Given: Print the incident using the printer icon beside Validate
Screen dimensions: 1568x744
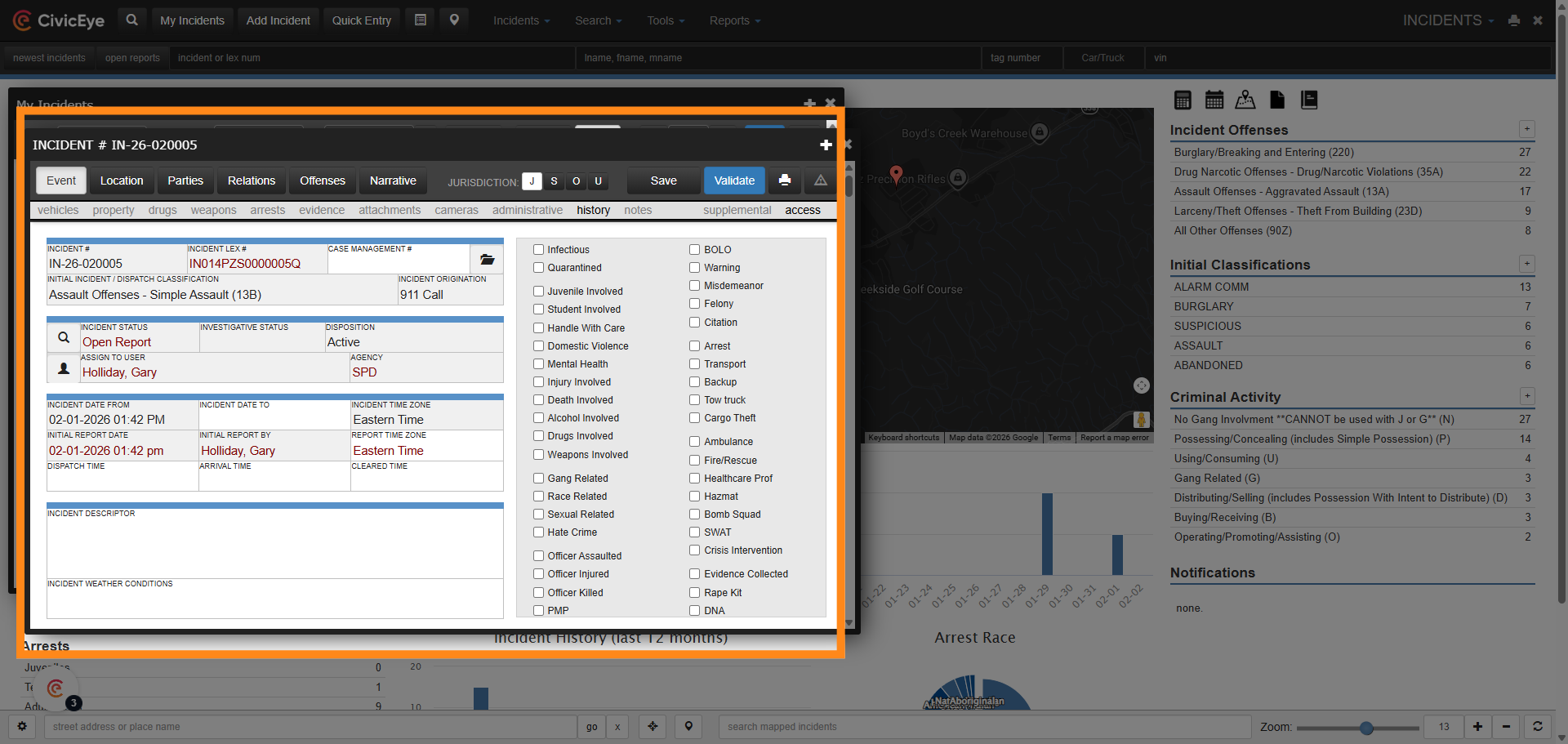Looking at the screenshot, I should point(785,180).
